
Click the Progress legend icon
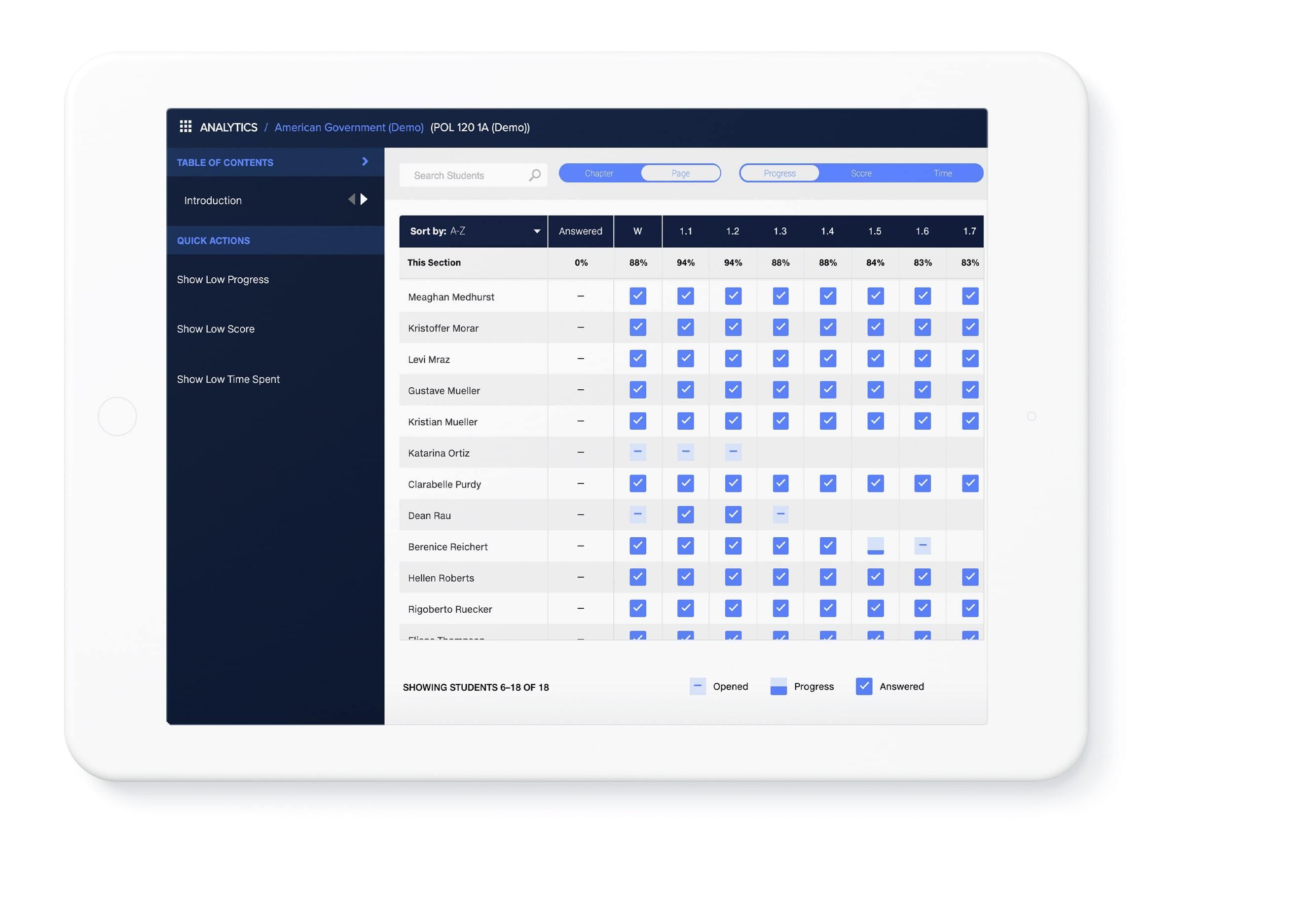778,686
